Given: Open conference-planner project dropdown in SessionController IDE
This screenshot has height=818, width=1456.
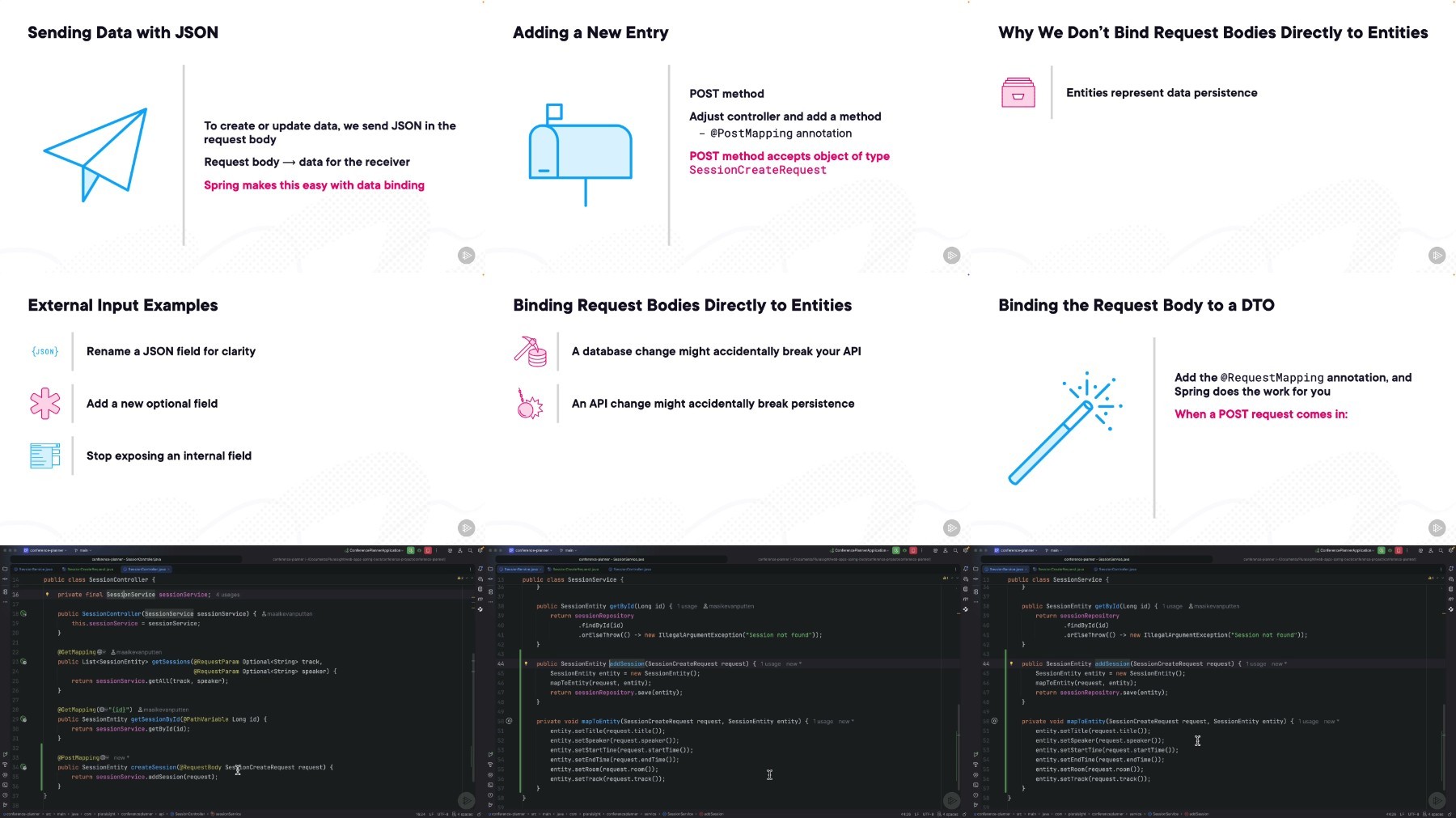Looking at the screenshot, I should coord(46,550).
